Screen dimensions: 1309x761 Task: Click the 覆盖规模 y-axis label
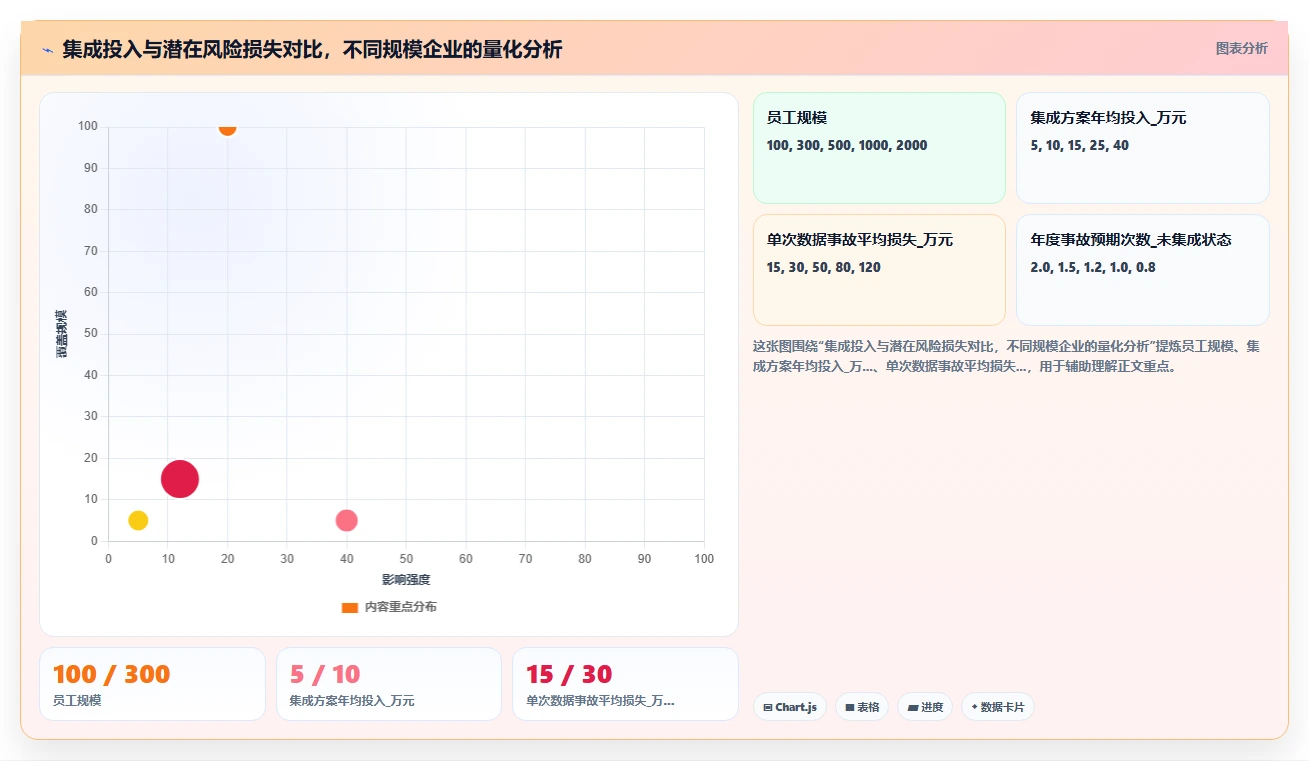[x=61, y=334]
